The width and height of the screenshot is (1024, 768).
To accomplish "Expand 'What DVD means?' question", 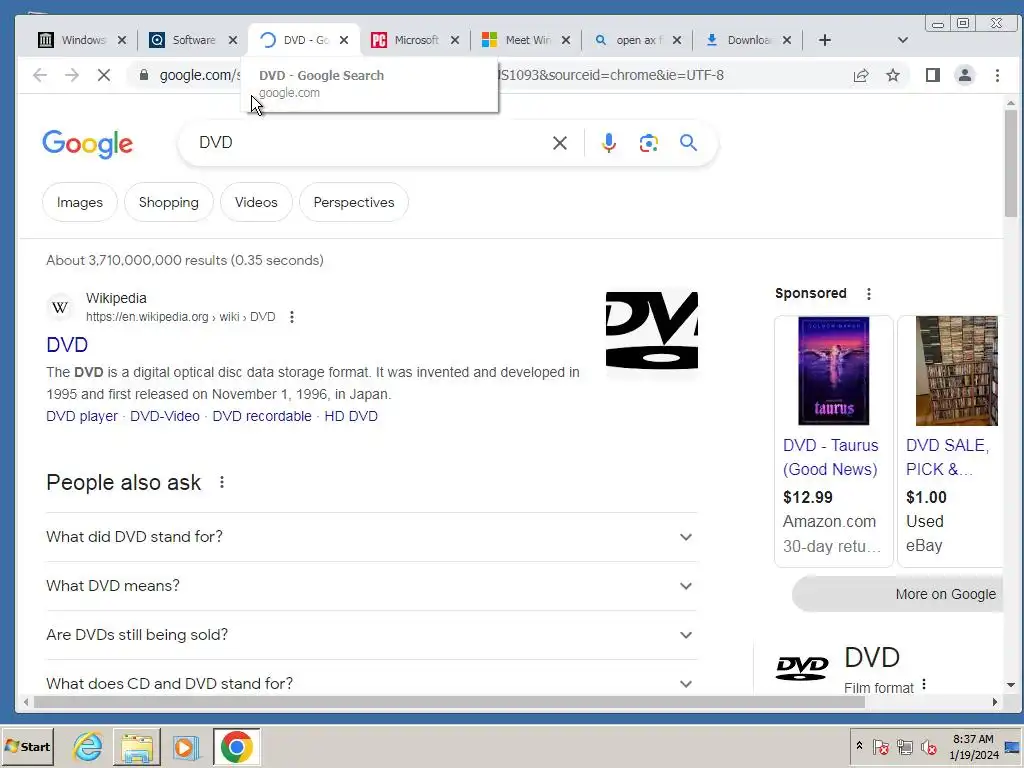I will pyautogui.click(x=372, y=586).
